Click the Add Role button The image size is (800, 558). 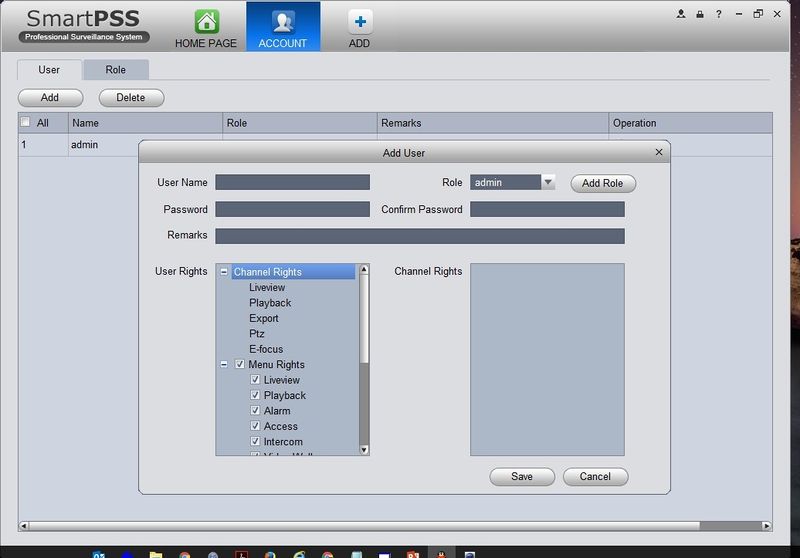(x=603, y=183)
